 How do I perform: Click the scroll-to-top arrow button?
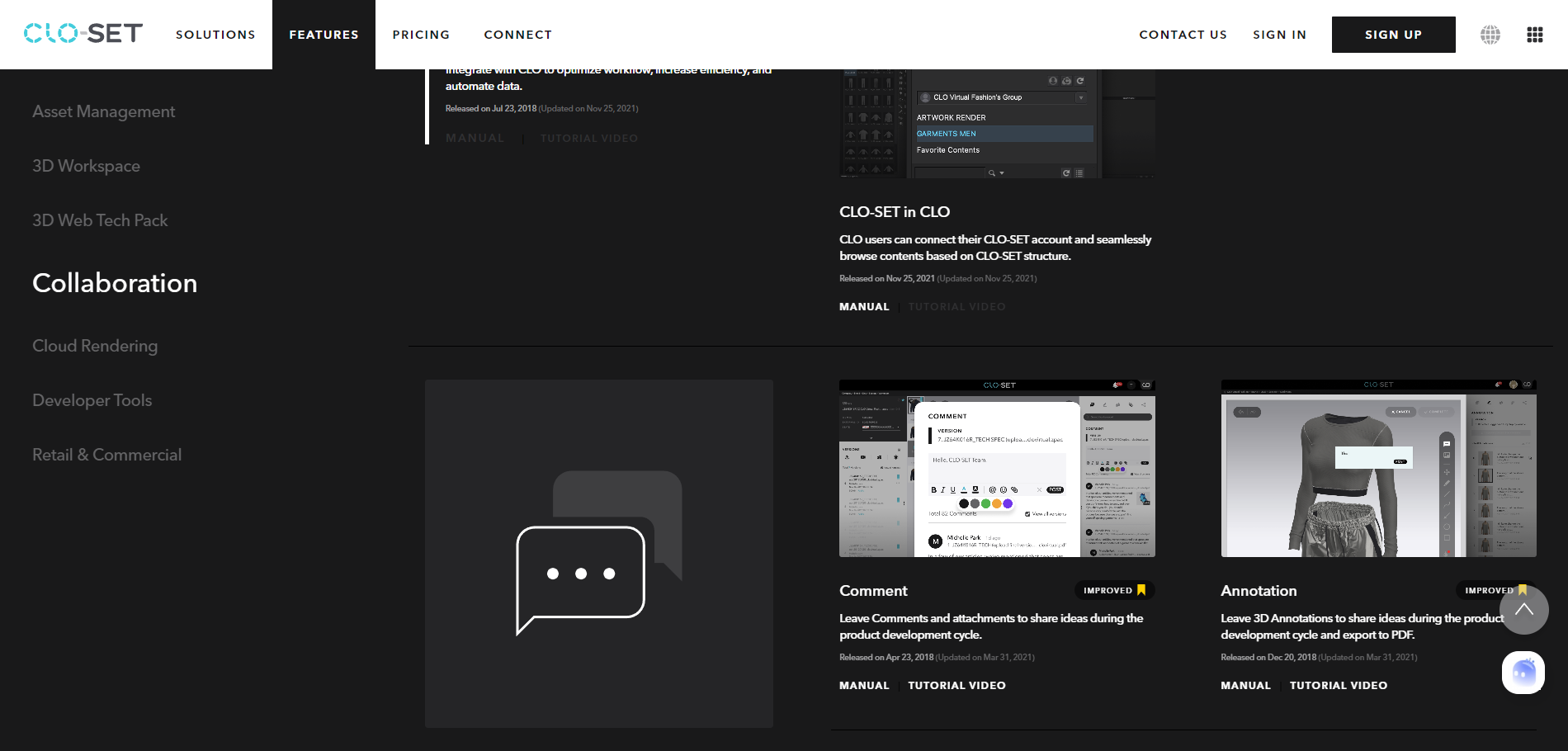tap(1523, 610)
